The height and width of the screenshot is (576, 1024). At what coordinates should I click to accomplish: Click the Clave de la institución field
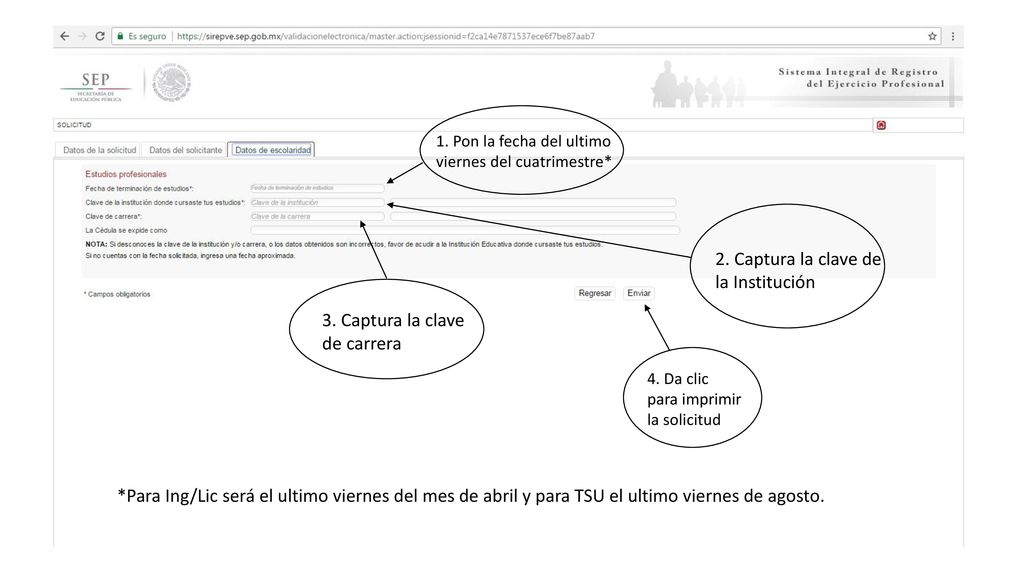(x=317, y=202)
